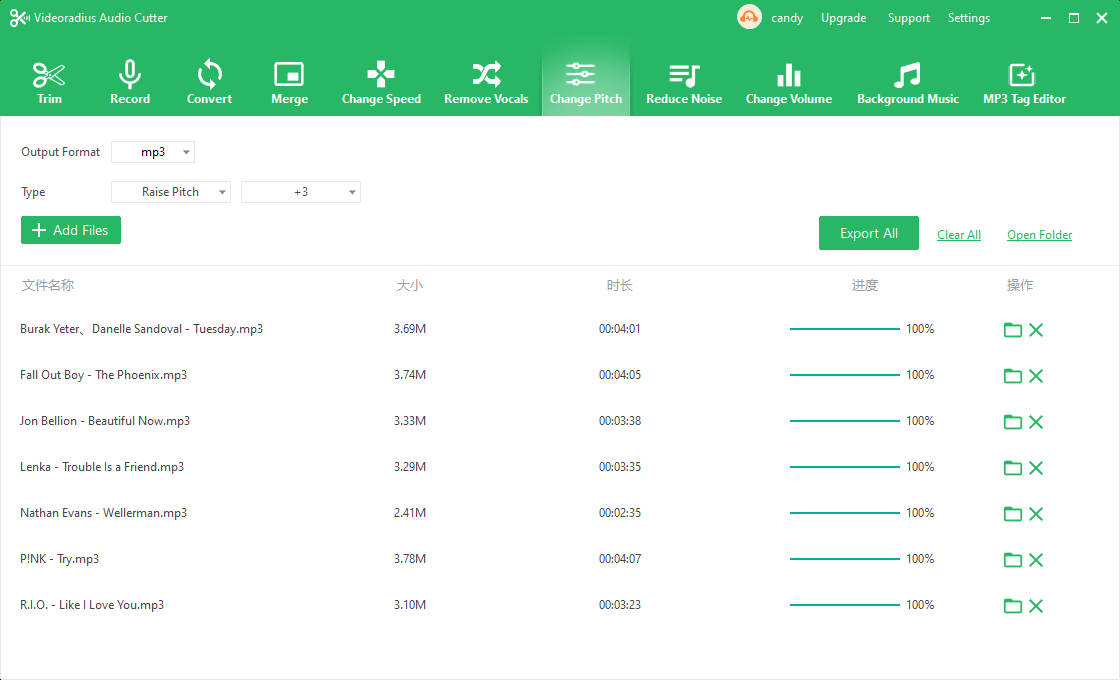Open the Record tool
The width and height of the screenshot is (1120, 680).
(130, 84)
